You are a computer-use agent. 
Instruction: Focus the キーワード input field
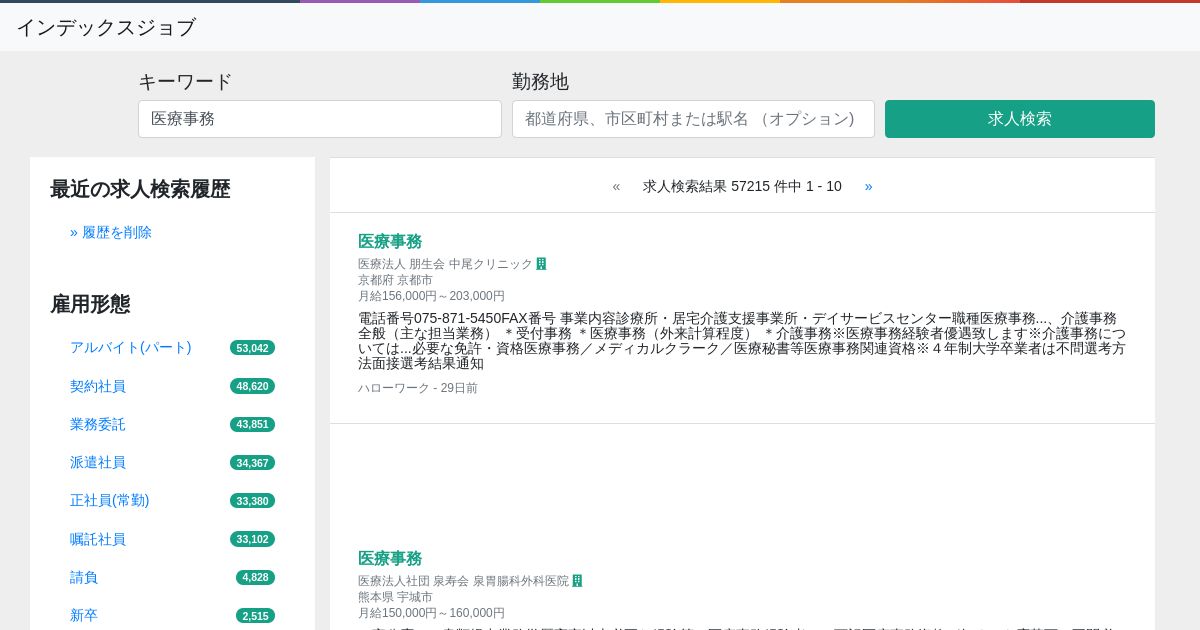tap(319, 119)
